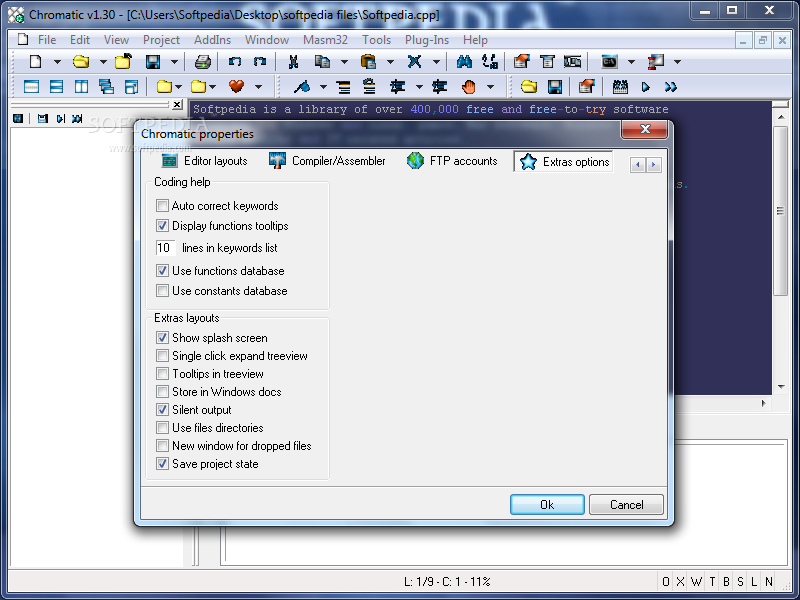Toggle Silent output checkbox
Image resolution: width=800 pixels, height=600 pixels.
pyautogui.click(x=162, y=410)
